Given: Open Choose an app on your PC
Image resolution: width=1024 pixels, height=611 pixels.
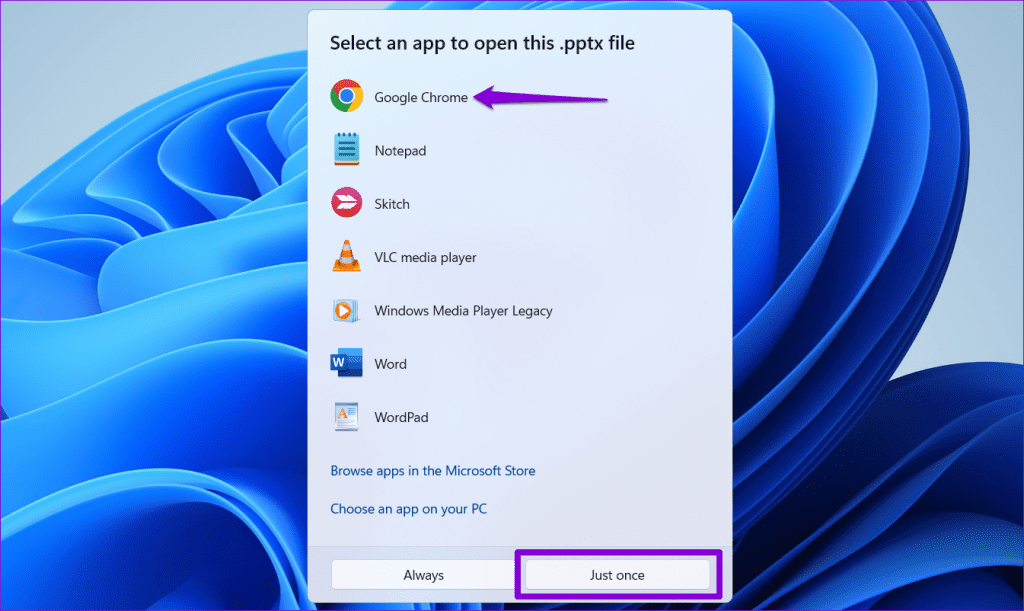Looking at the screenshot, I should point(409,509).
